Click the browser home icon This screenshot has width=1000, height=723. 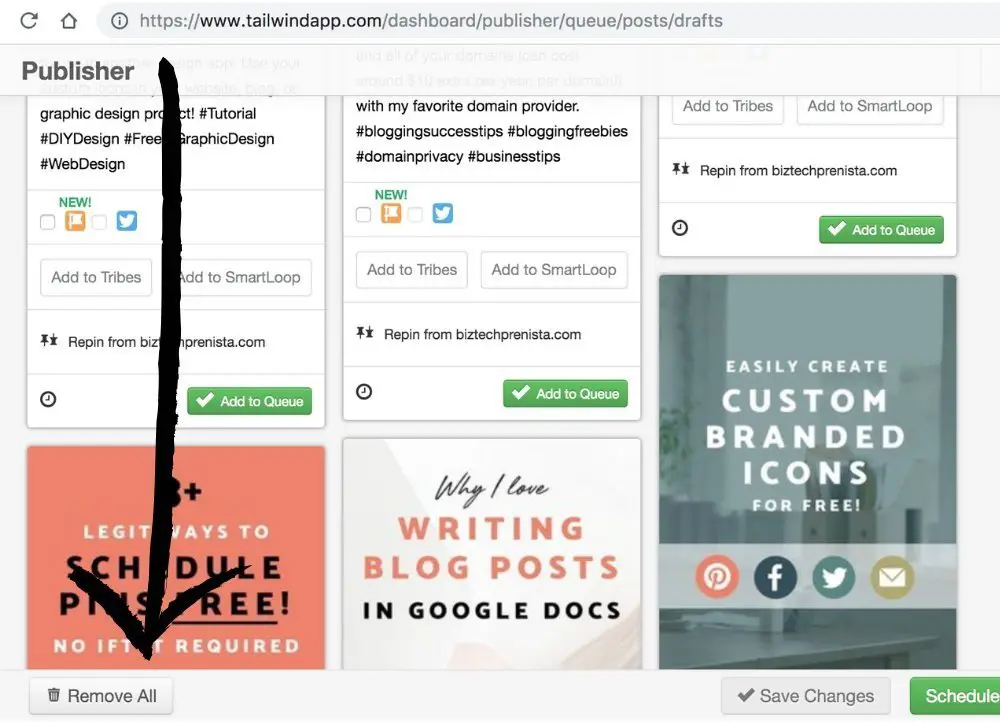tap(69, 21)
